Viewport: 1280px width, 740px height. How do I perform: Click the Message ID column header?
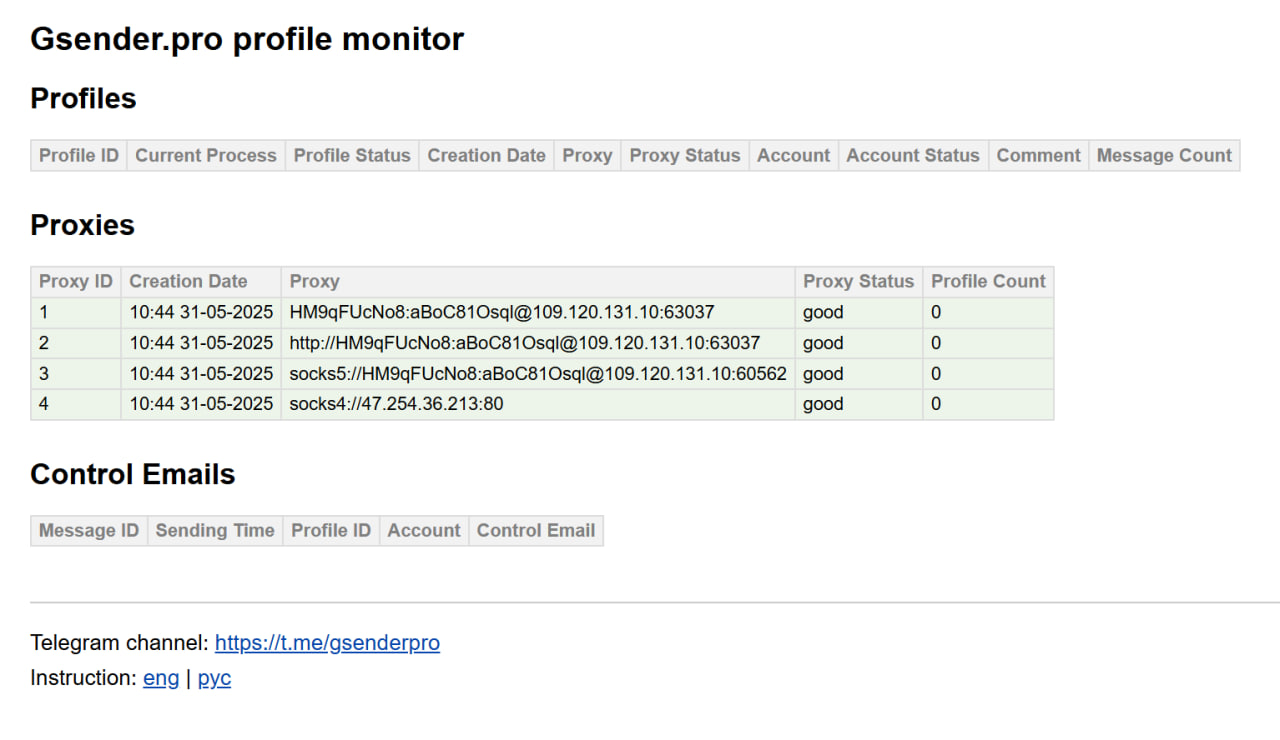point(89,530)
